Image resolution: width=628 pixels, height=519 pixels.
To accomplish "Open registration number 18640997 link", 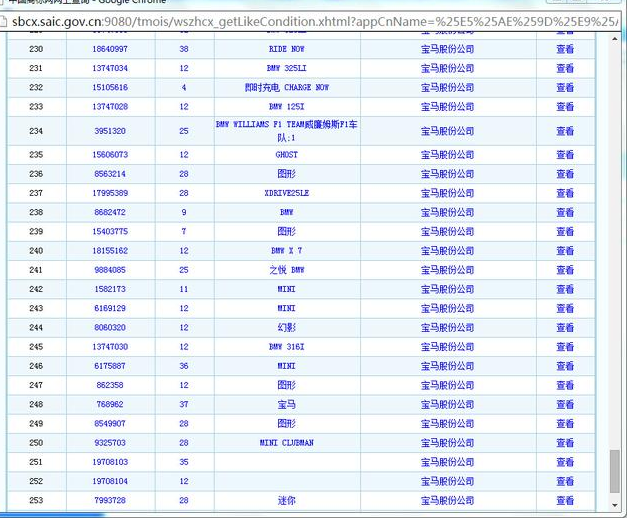I will pyautogui.click(x=110, y=49).
